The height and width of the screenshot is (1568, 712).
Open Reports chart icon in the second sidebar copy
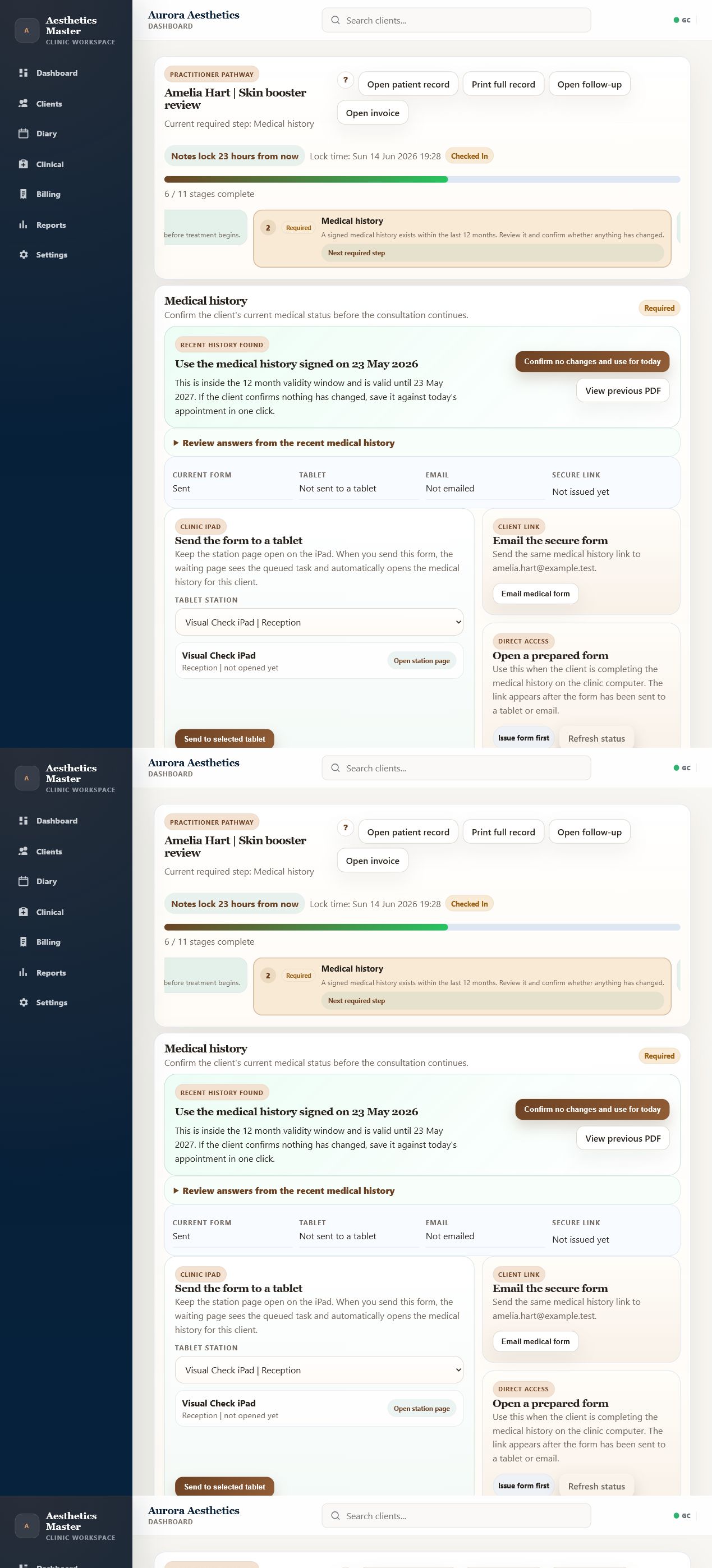pos(23,972)
